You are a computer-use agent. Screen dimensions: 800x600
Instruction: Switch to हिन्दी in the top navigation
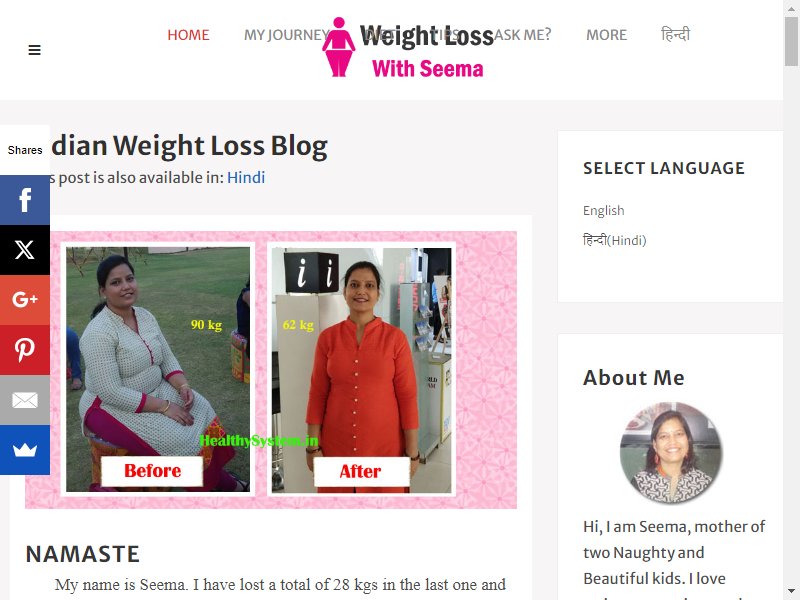[x=675, y=35]
